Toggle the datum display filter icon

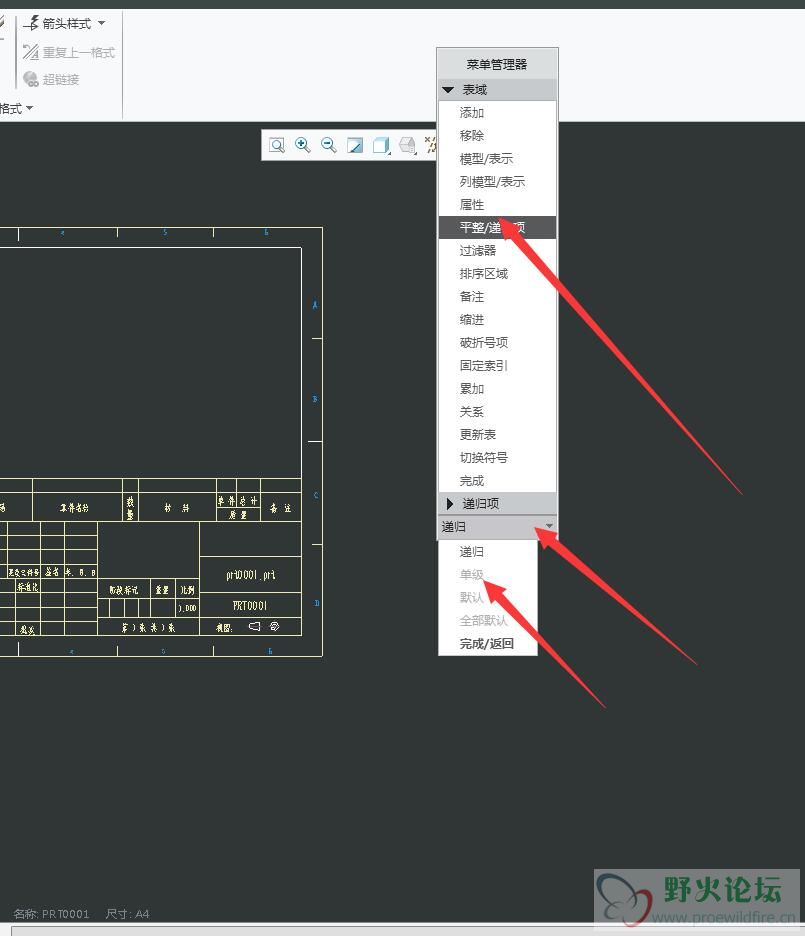pyautogui.click(x=431, y=145)
